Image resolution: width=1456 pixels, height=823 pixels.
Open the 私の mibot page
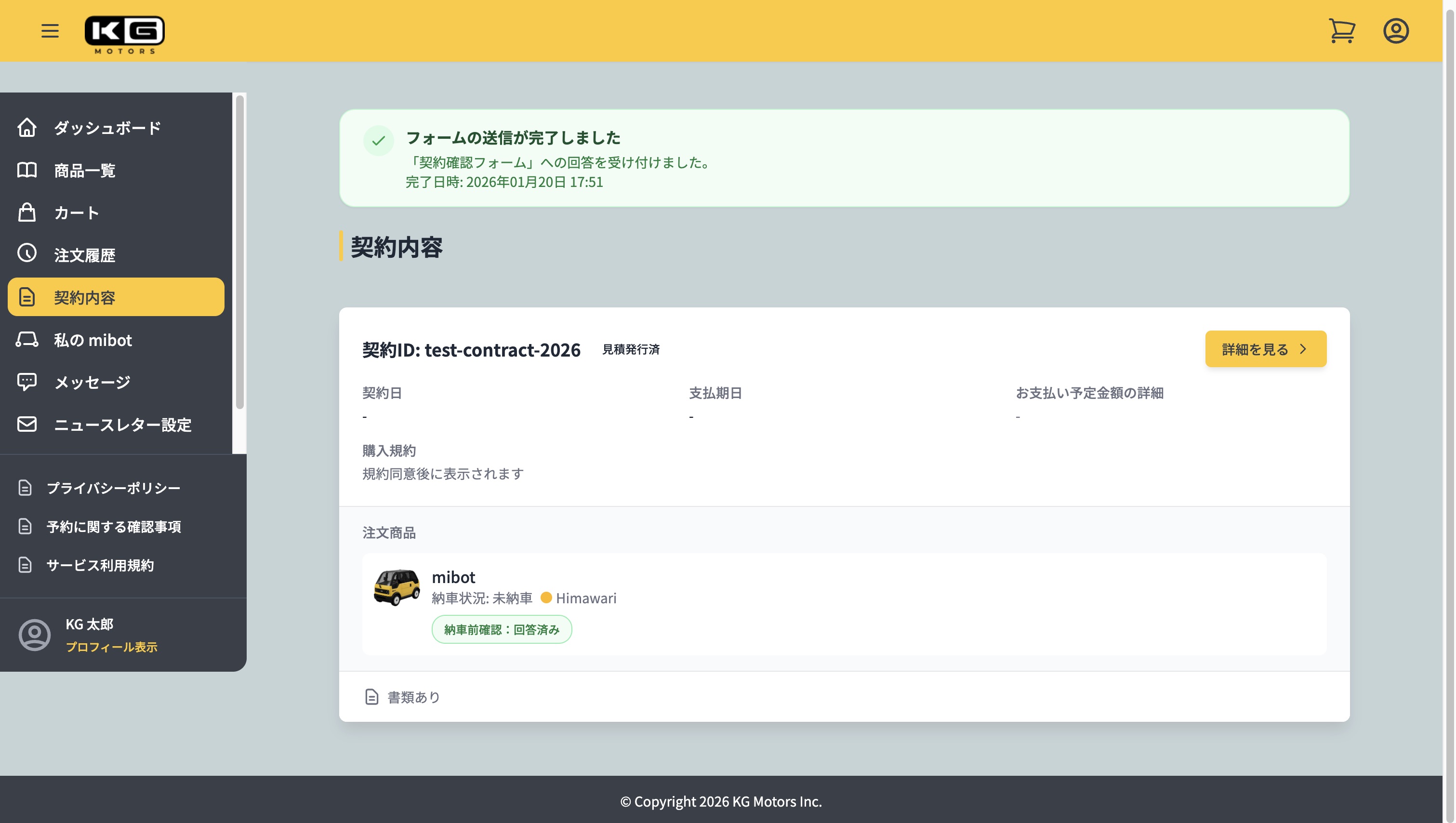tap(92, 340)
